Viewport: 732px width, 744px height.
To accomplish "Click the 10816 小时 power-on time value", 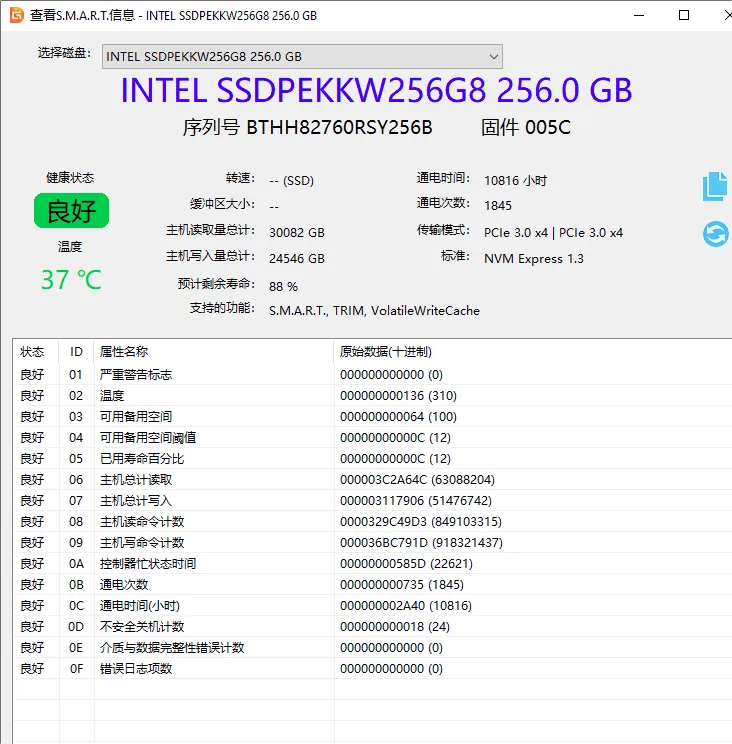I will point(515,181).
